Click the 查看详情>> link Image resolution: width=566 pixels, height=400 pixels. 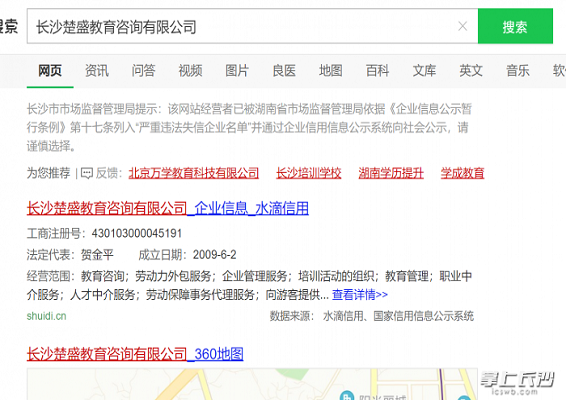pyautogui.click(x=360, y=295)
